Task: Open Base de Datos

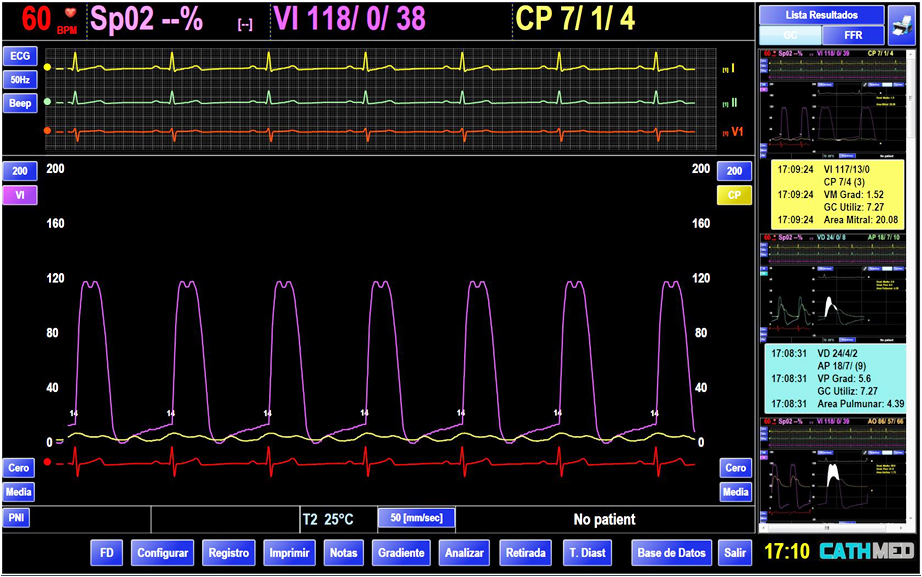Action: click(x=673, y=552)
